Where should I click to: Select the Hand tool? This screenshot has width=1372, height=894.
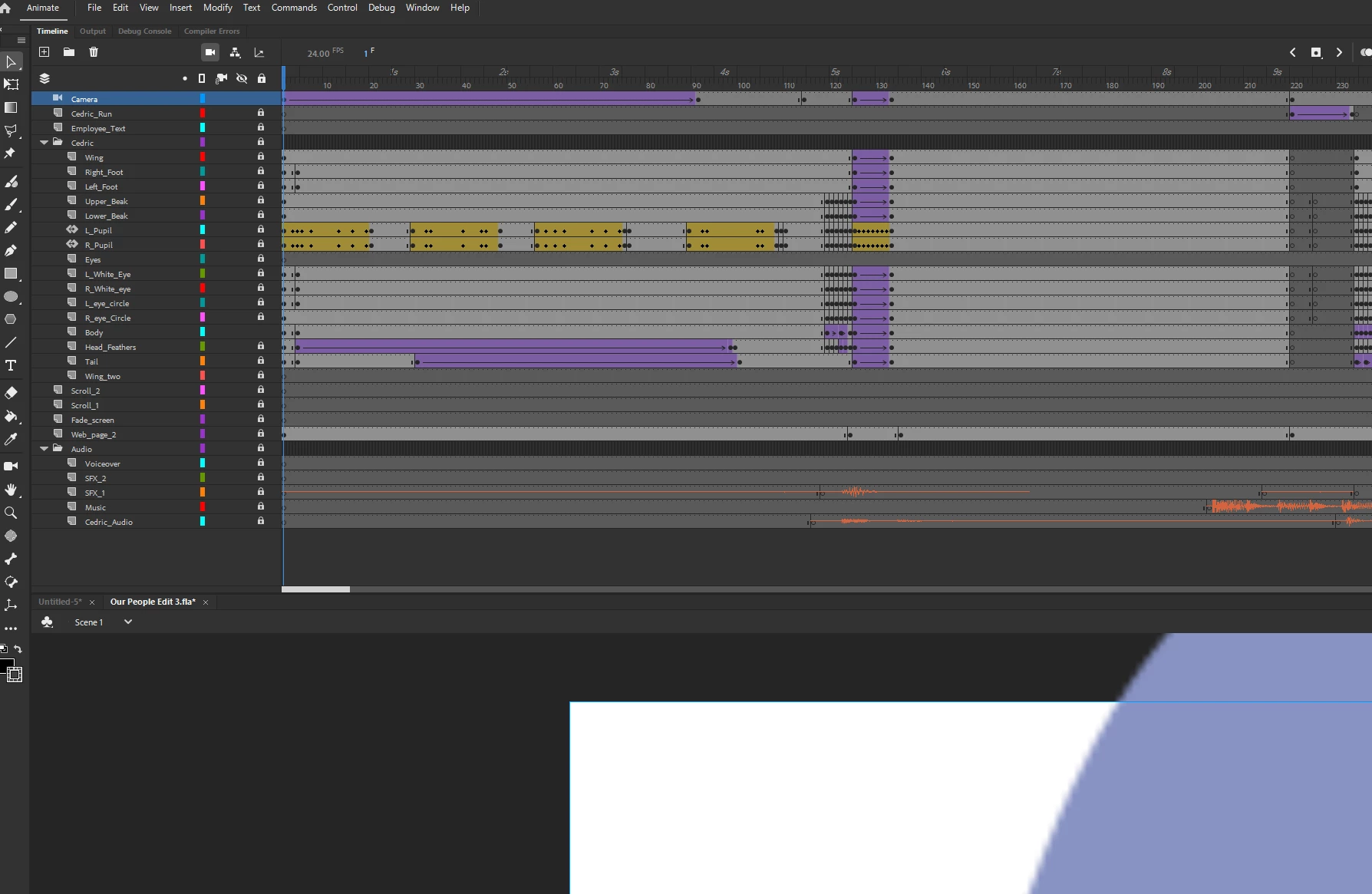11,490
